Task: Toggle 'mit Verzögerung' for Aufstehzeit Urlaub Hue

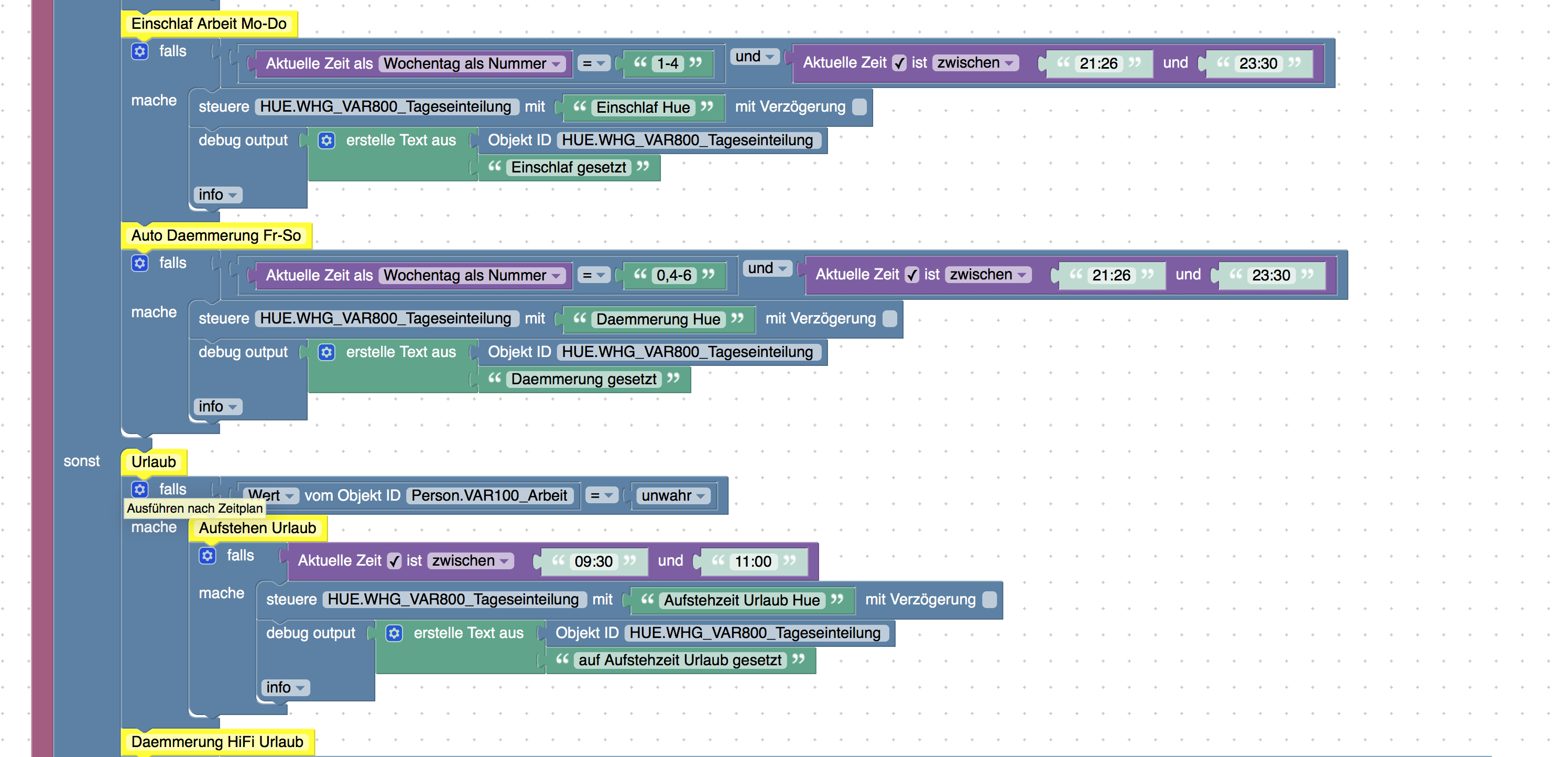Action: pos(989,600)
